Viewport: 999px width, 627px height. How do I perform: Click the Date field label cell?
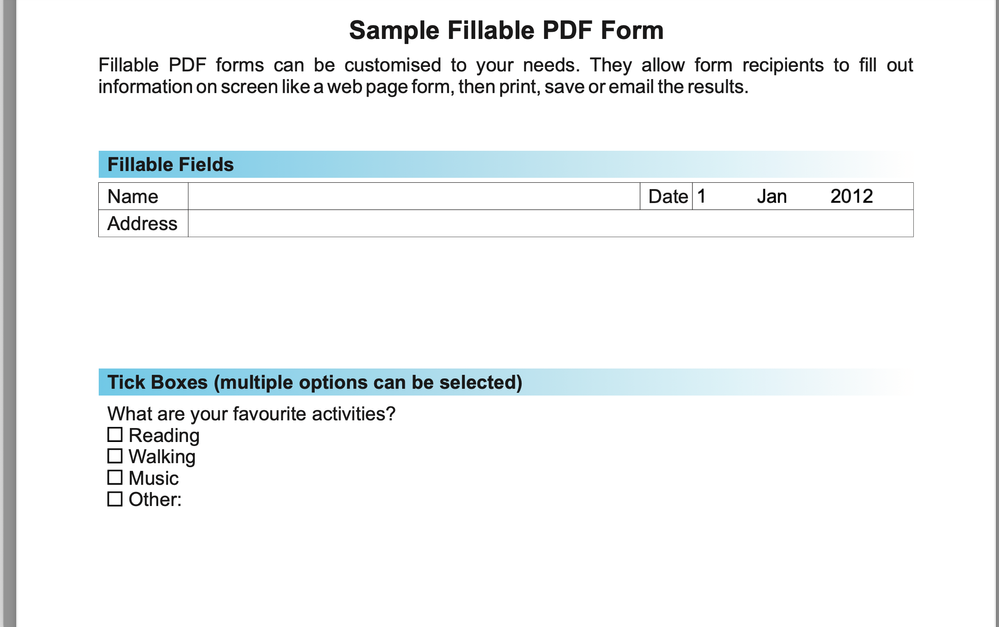[666, 196]
